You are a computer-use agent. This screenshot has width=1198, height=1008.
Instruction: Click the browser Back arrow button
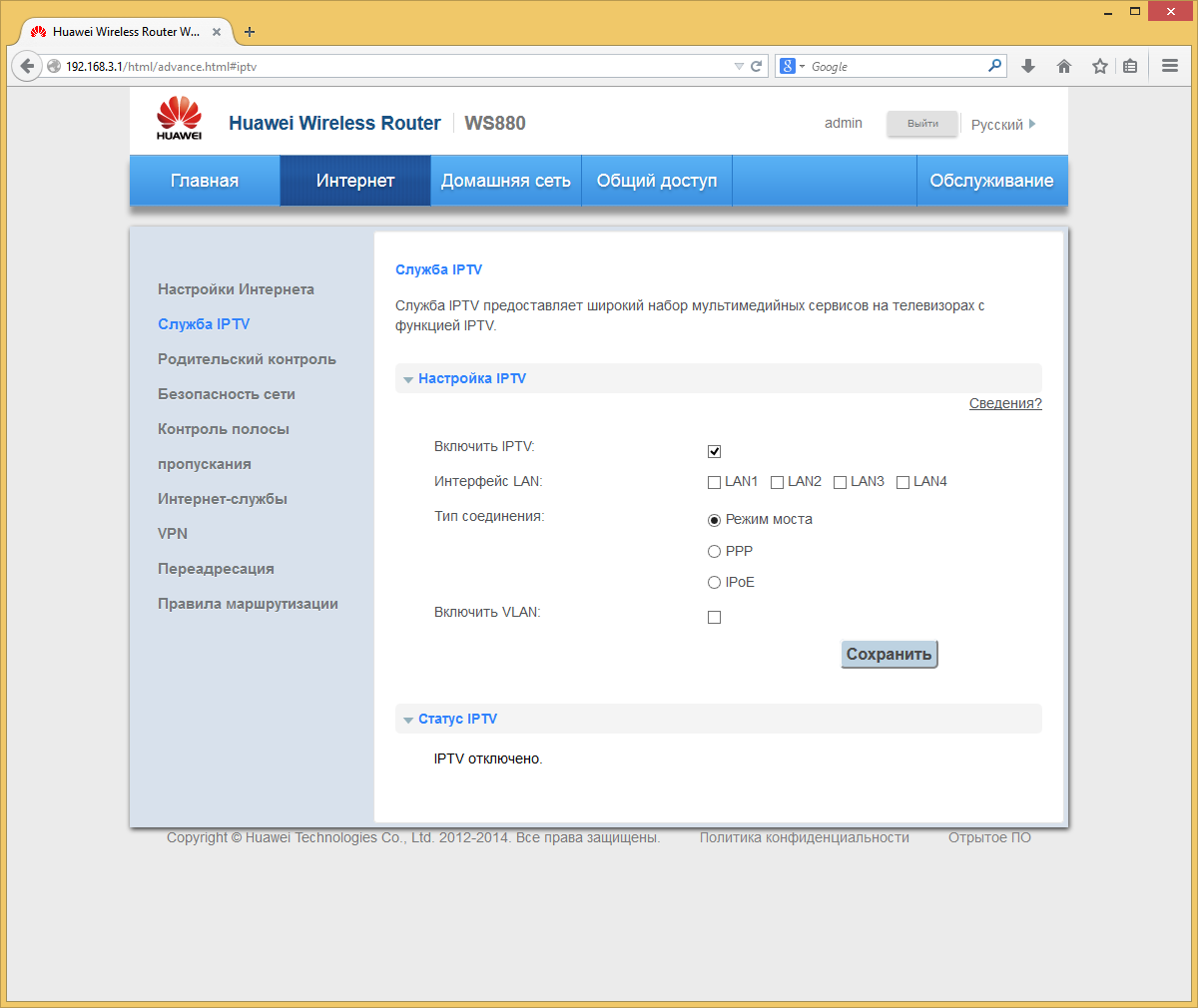[x=27, y=66]
